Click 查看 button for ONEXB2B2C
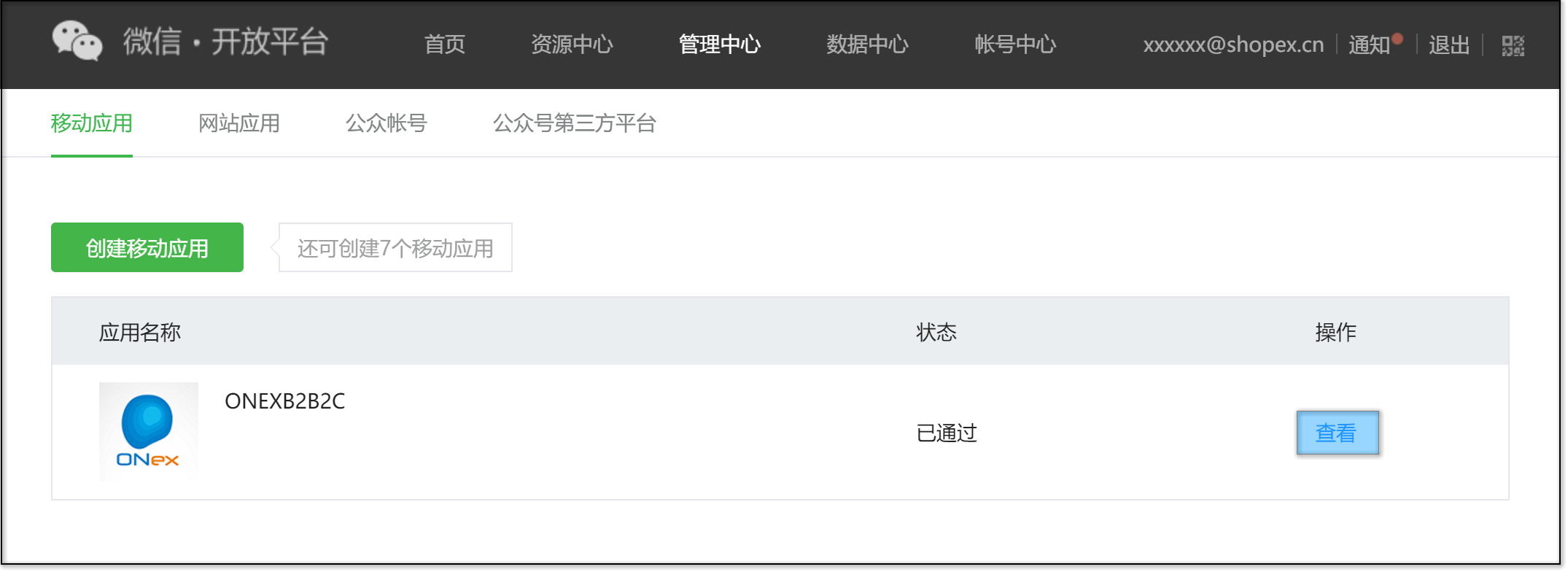The height and width of the screenshot is (572, 1568). 1338,433
